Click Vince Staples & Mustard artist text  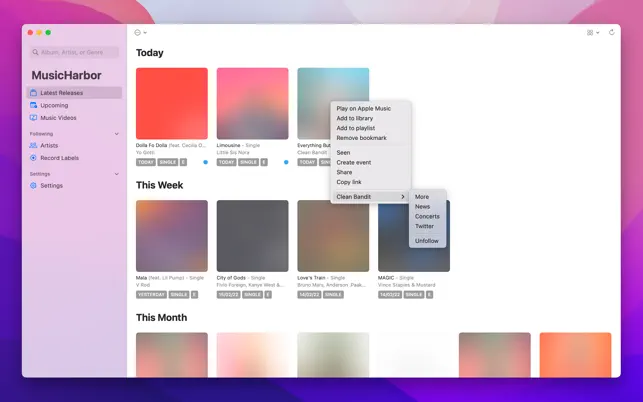[x=407, y=285]
